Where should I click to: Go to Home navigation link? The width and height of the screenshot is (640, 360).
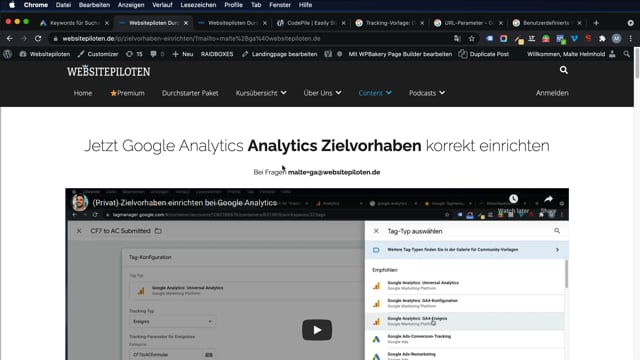pyautogui.click(x=83, y=93)
